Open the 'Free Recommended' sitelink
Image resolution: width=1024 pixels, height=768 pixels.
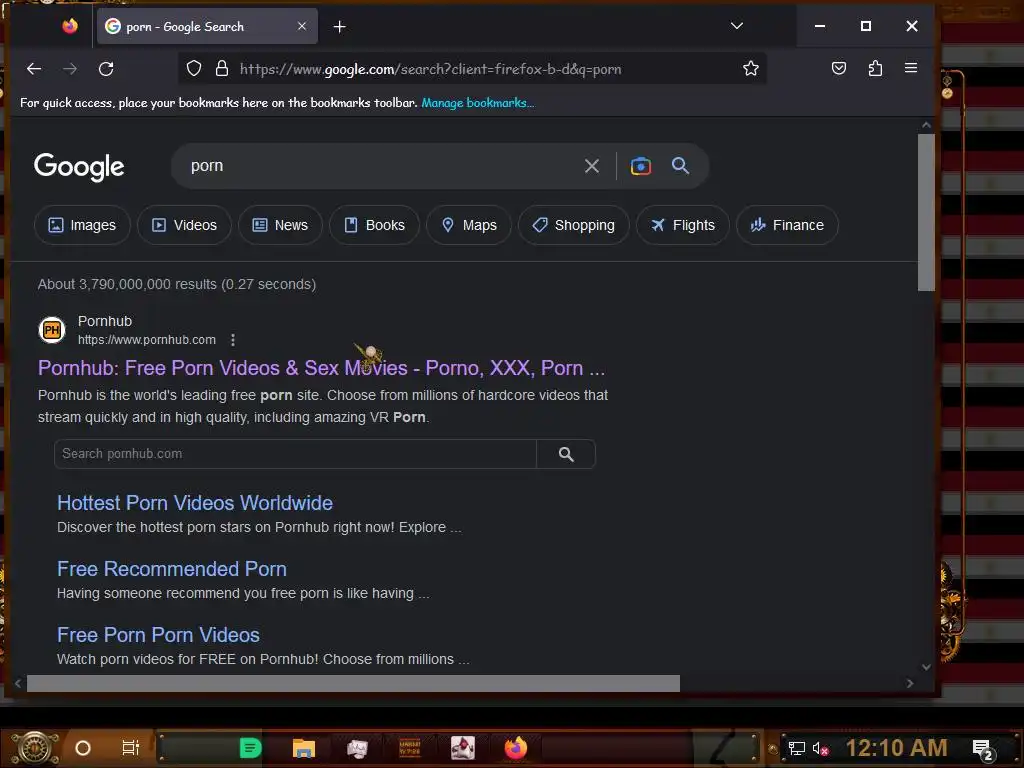172,569
